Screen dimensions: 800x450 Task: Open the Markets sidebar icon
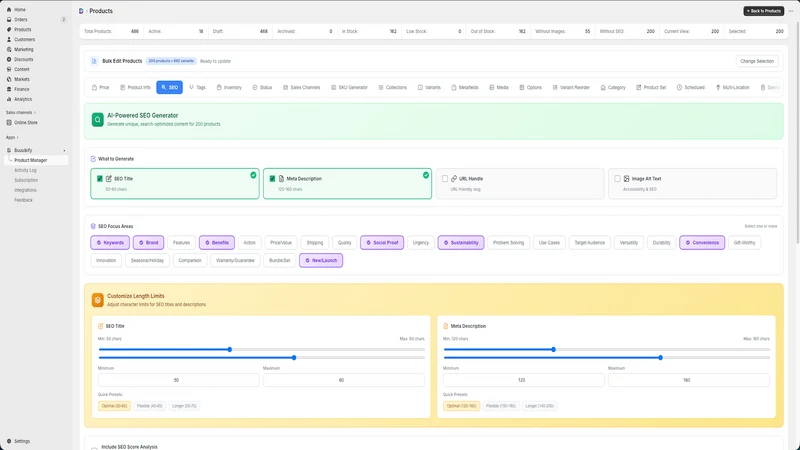pyautogui.click(x=9, y=79)
